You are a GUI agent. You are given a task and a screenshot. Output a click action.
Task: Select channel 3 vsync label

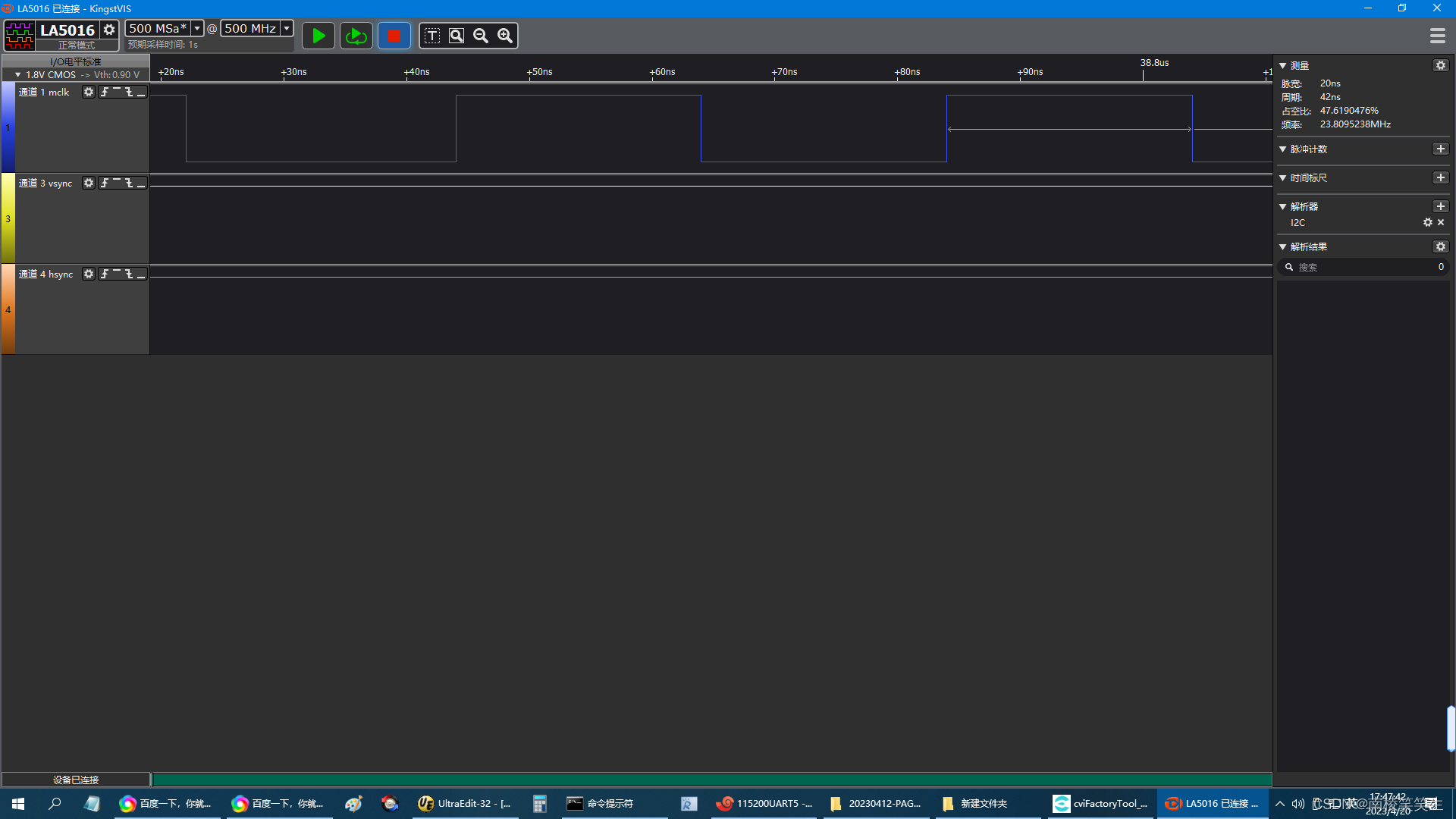45,183
